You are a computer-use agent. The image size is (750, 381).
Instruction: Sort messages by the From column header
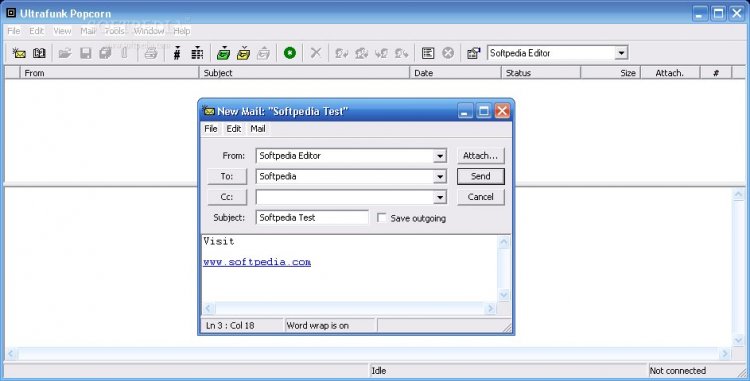point(109,73)
